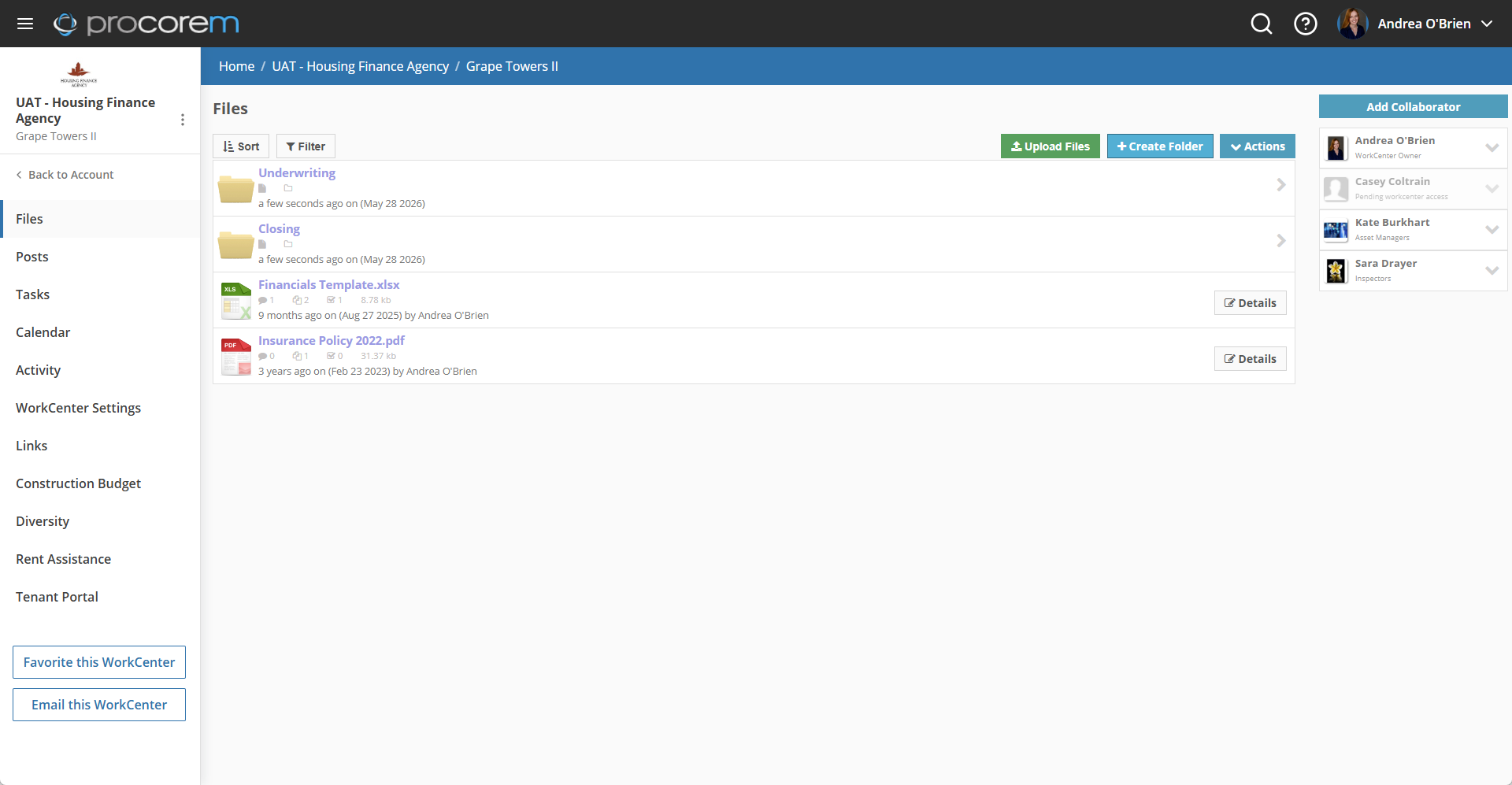Open Rent Assistance in the sidebar
Viewport: 1512px width, 785px height.
100,559
